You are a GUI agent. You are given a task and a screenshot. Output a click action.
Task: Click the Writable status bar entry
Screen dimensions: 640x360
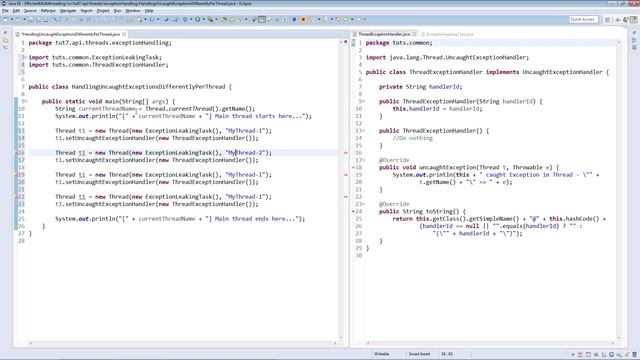tap(382, 354)
